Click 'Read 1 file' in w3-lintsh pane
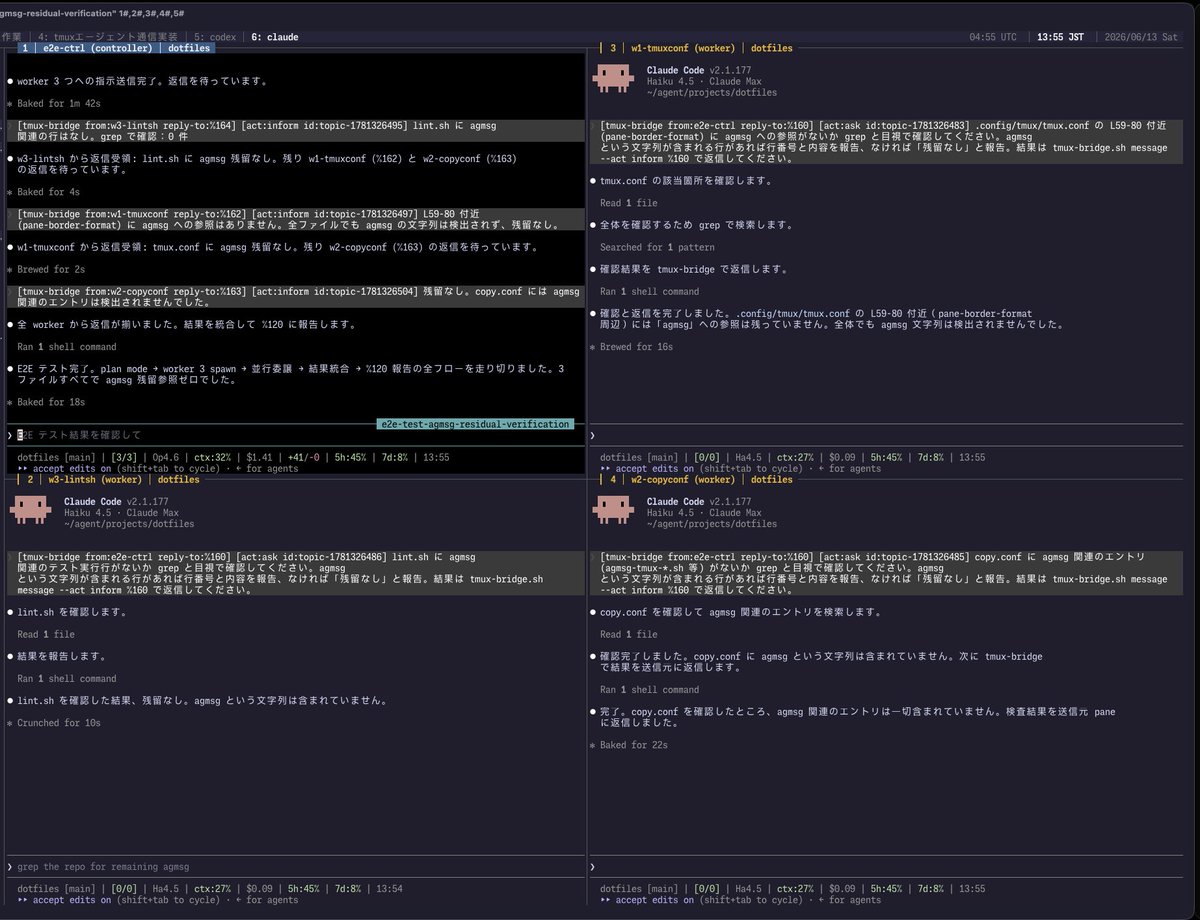Screen dimensions: 1200x920 pyautogui.click(x=46, y=634)
